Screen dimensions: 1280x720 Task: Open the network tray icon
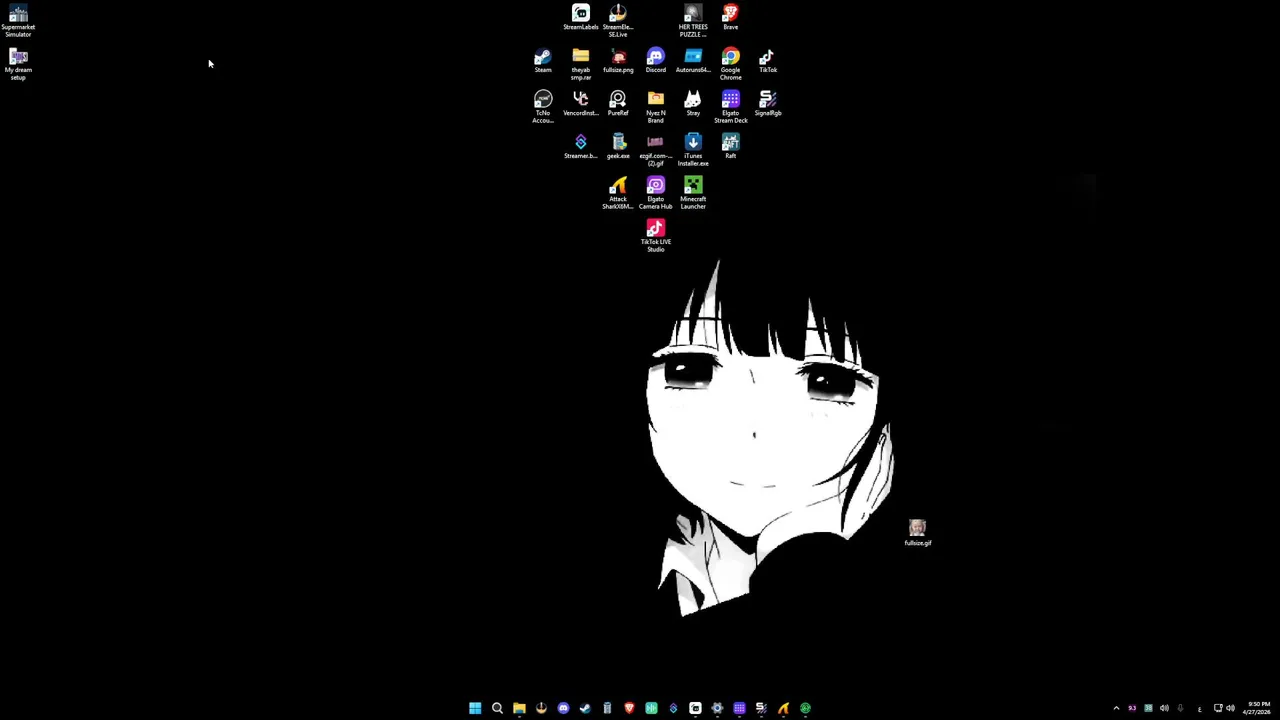(x=1218, y=708)
